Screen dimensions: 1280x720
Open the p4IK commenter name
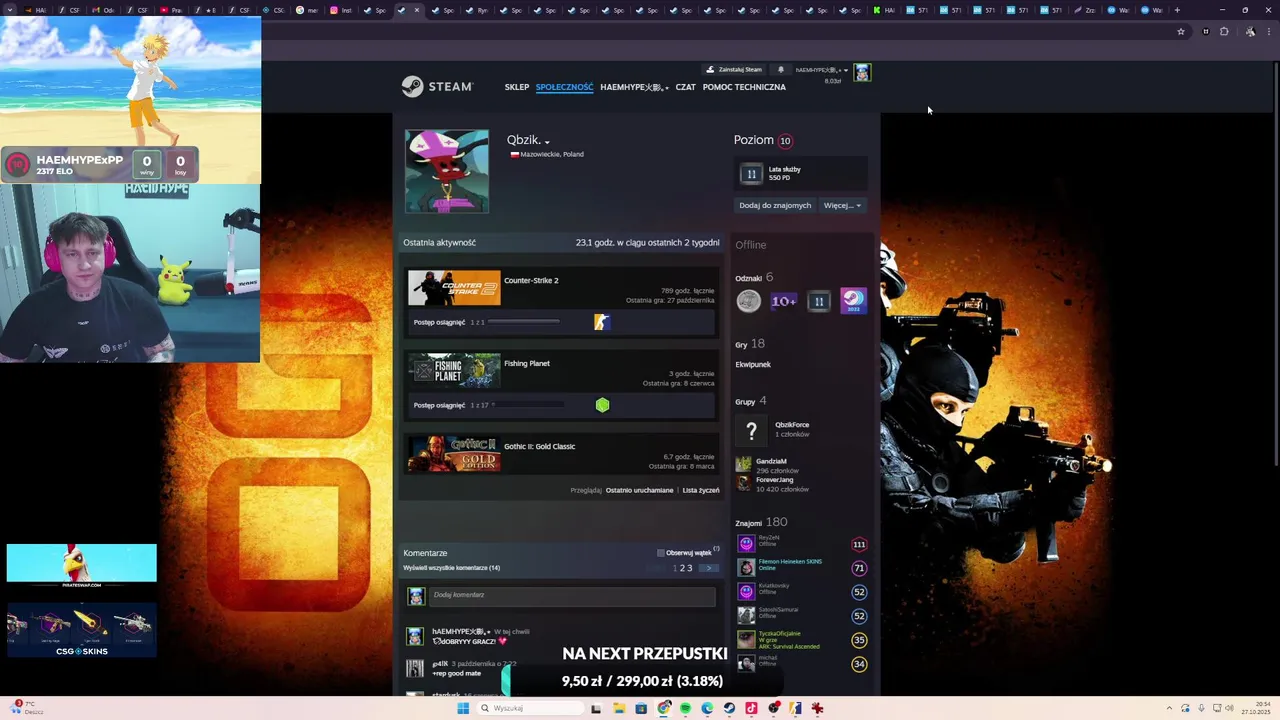click(x=440, y=664)
